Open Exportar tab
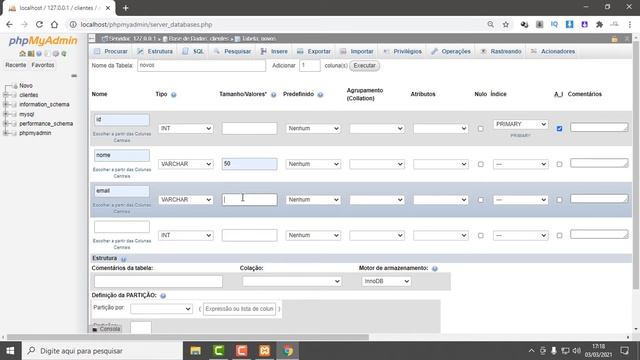640x360 pixels. coord(314,51)
